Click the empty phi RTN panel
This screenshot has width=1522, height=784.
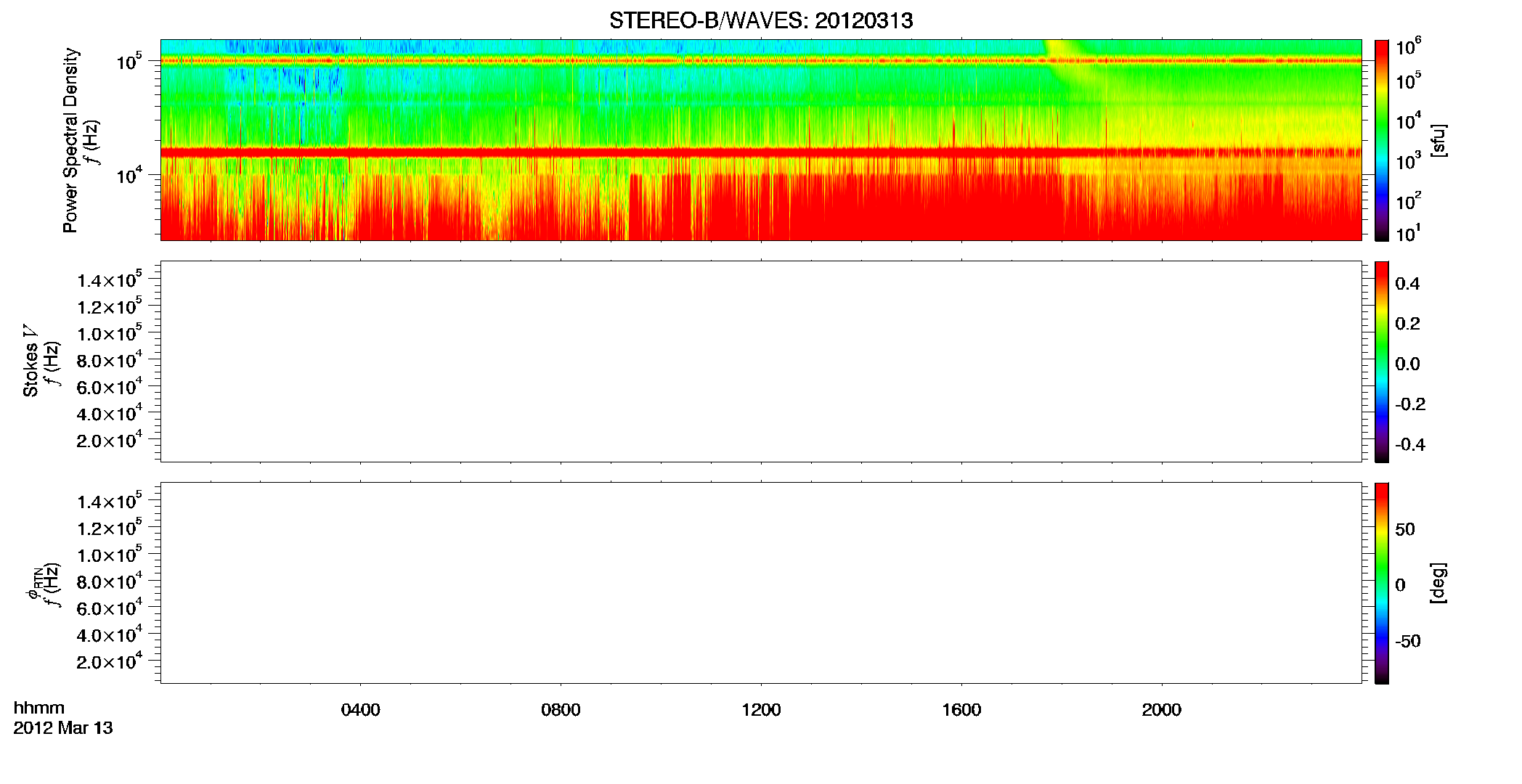pyautogui.click(x=761, y=583)
